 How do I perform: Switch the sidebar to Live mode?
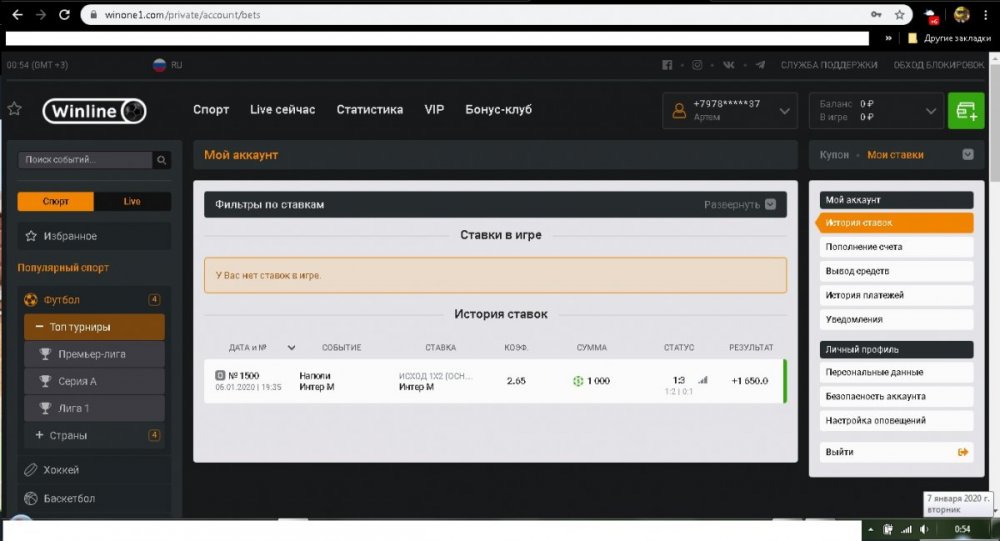[132, 201]
